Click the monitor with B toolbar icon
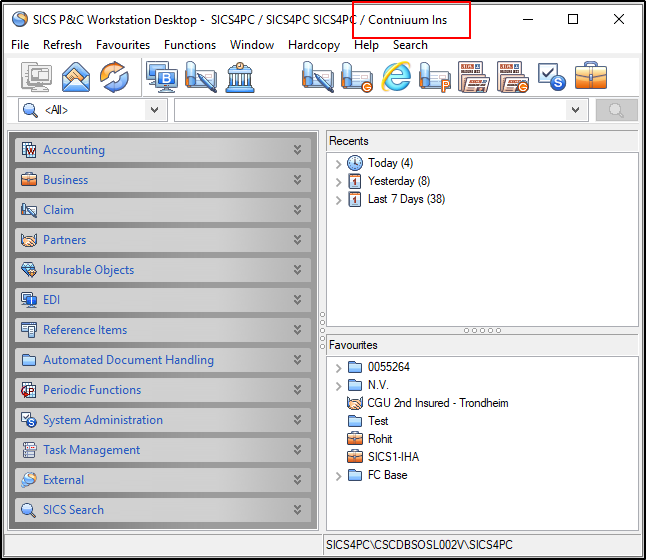Image resolution: width=646 pixels, height=560 pixels. (x=161, y=77)
